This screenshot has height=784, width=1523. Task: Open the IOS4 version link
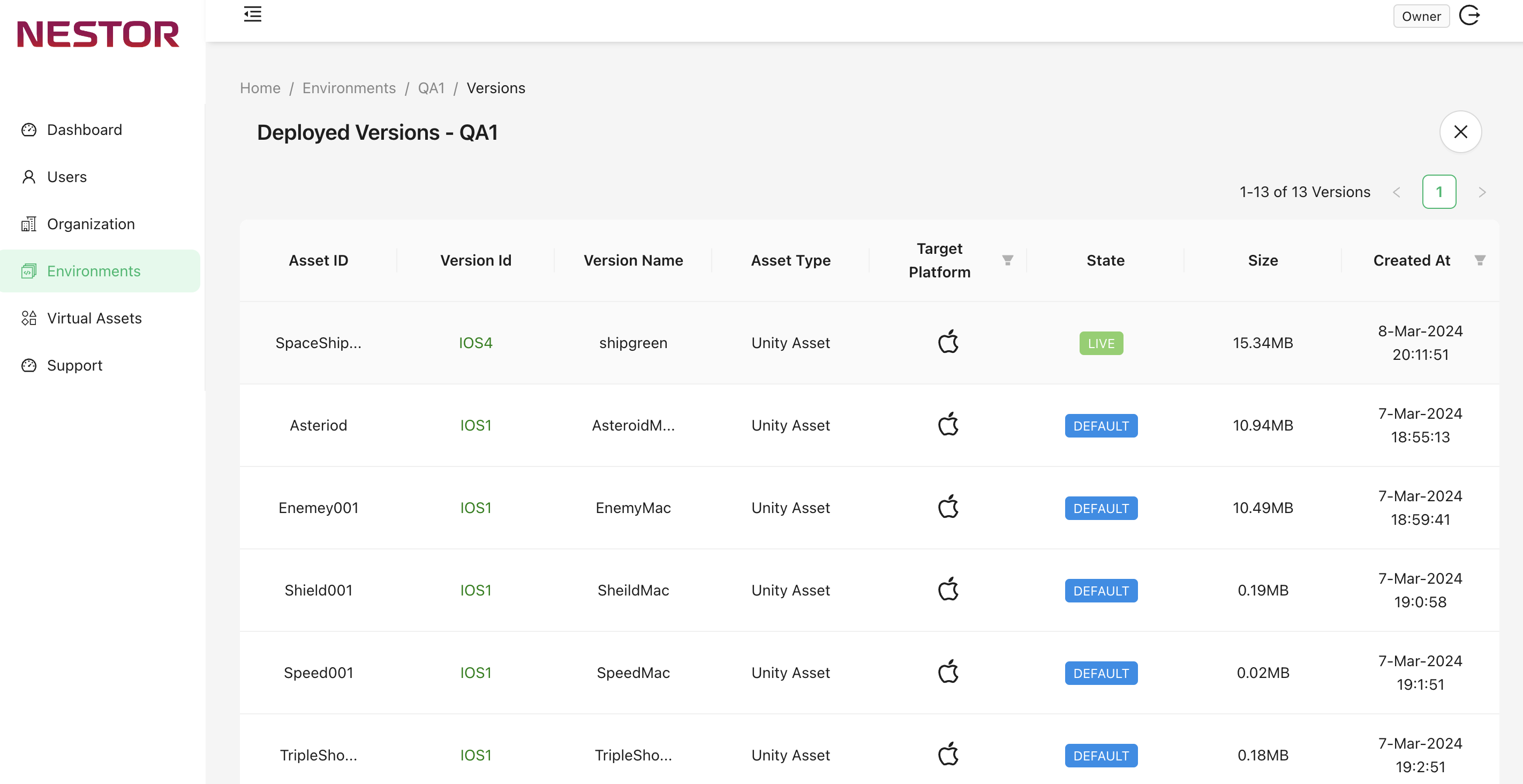point(476,343)
